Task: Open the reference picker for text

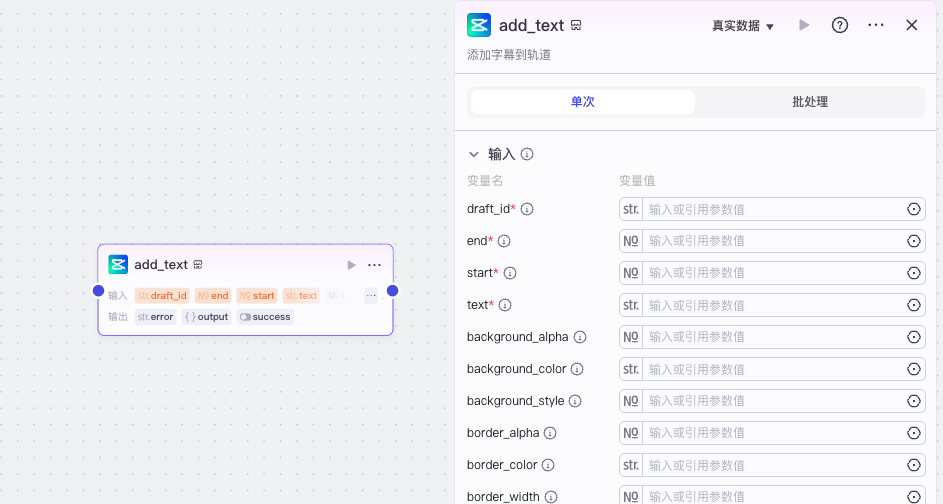Action: [914, 305]
